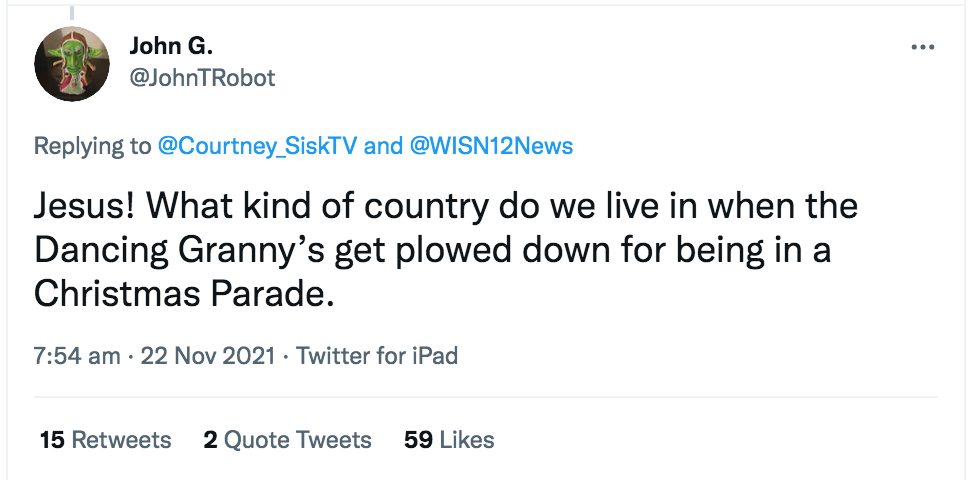The image size is (968, 480).
Task: Open the @WISN12News mention
Action: pos(491,146)
